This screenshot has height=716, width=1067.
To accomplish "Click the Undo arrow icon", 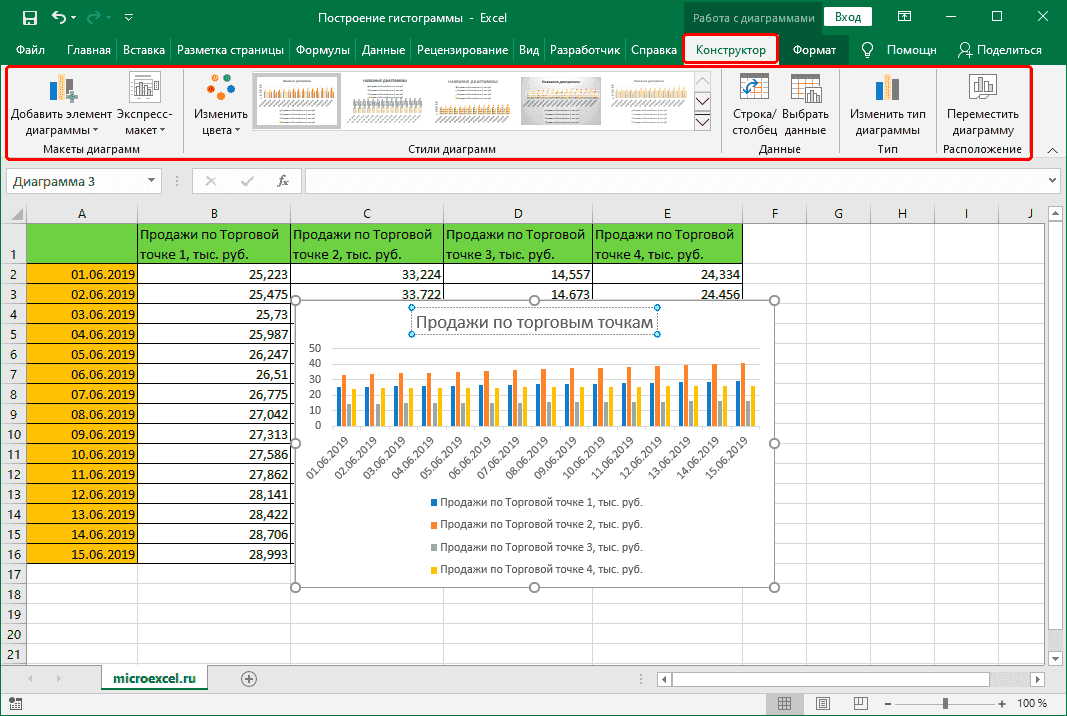I will tap(59, 17).
